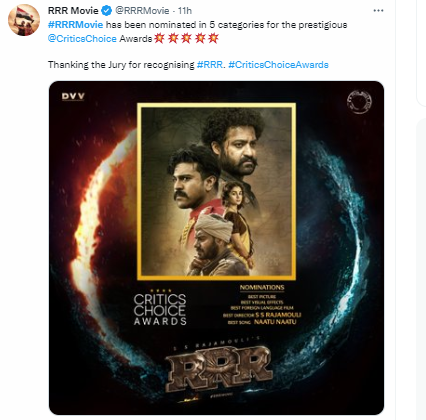Click the Nominations heading on poster
The width and height of the screenshot is (426, 420).
(x=262, y=287)
